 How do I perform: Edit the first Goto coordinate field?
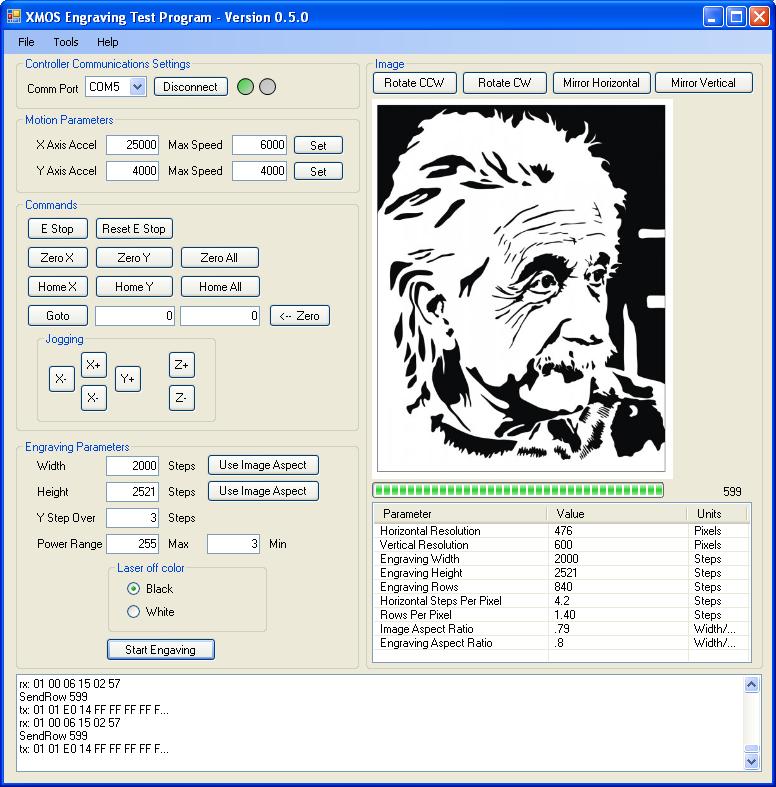135,316
